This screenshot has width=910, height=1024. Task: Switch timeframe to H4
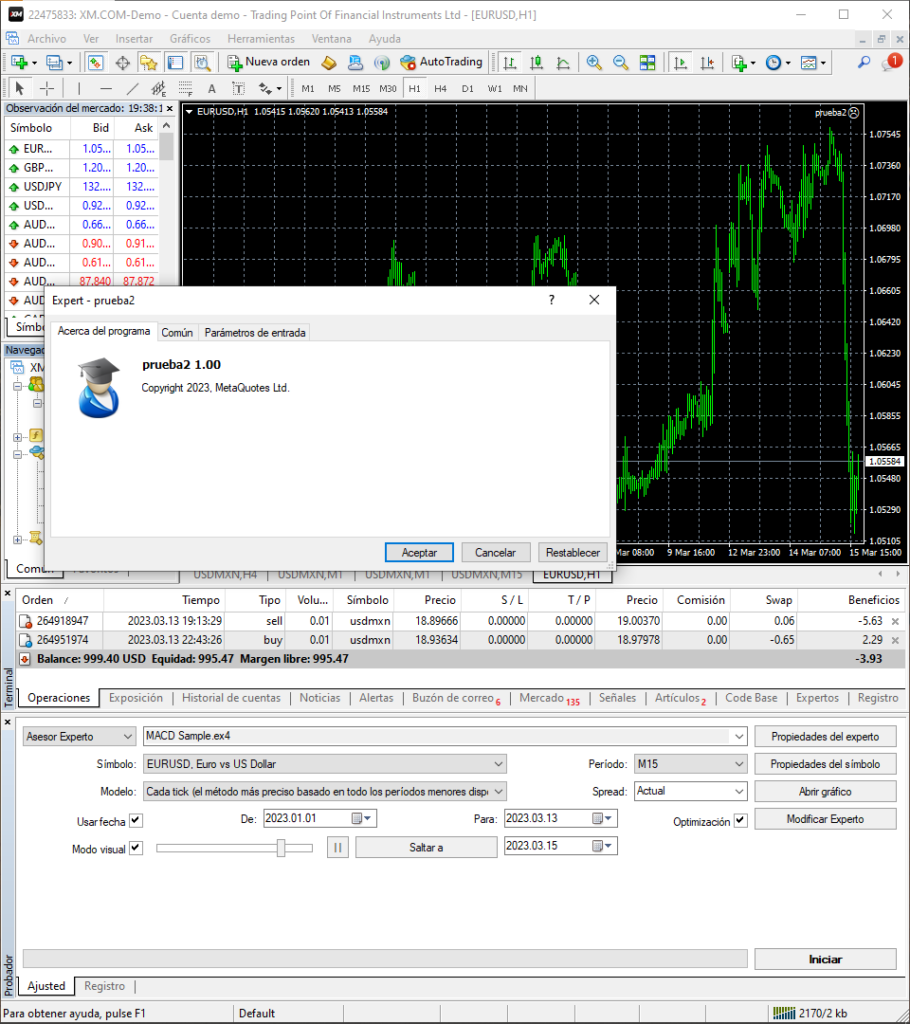(x=440, y=88)
